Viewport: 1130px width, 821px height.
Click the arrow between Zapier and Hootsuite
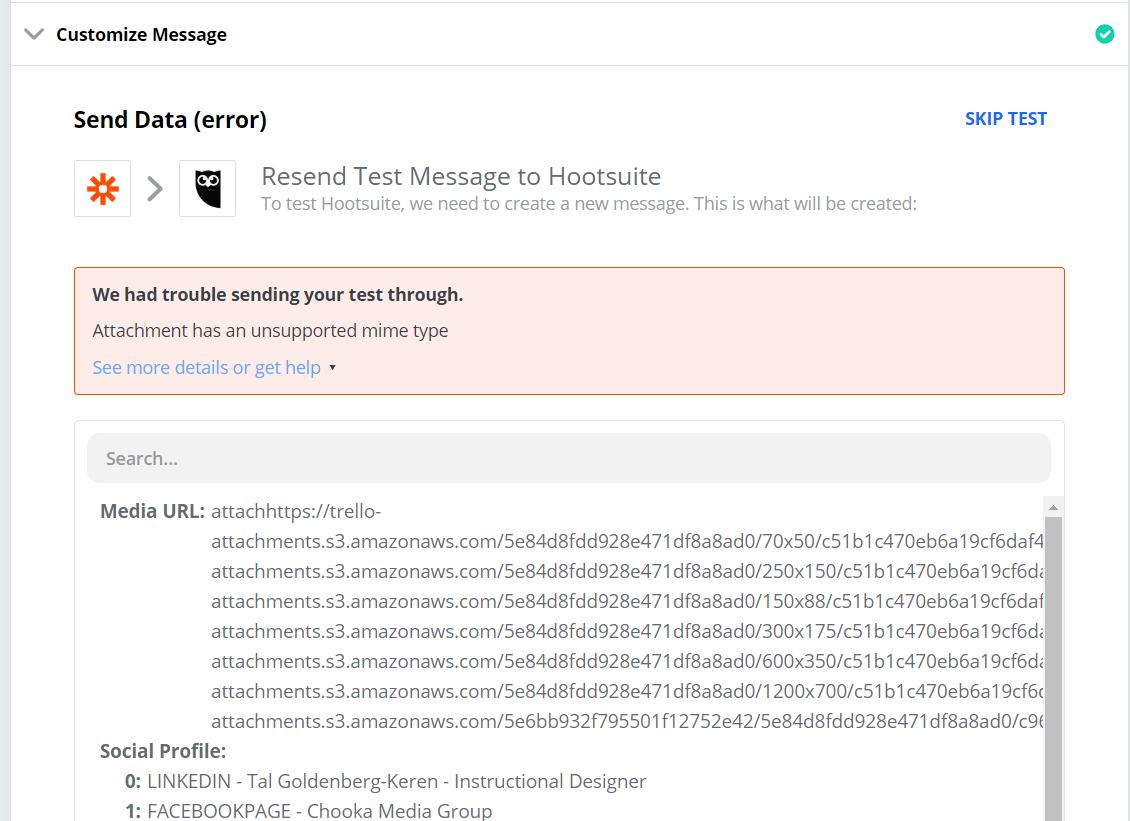[x=155, y=189]
